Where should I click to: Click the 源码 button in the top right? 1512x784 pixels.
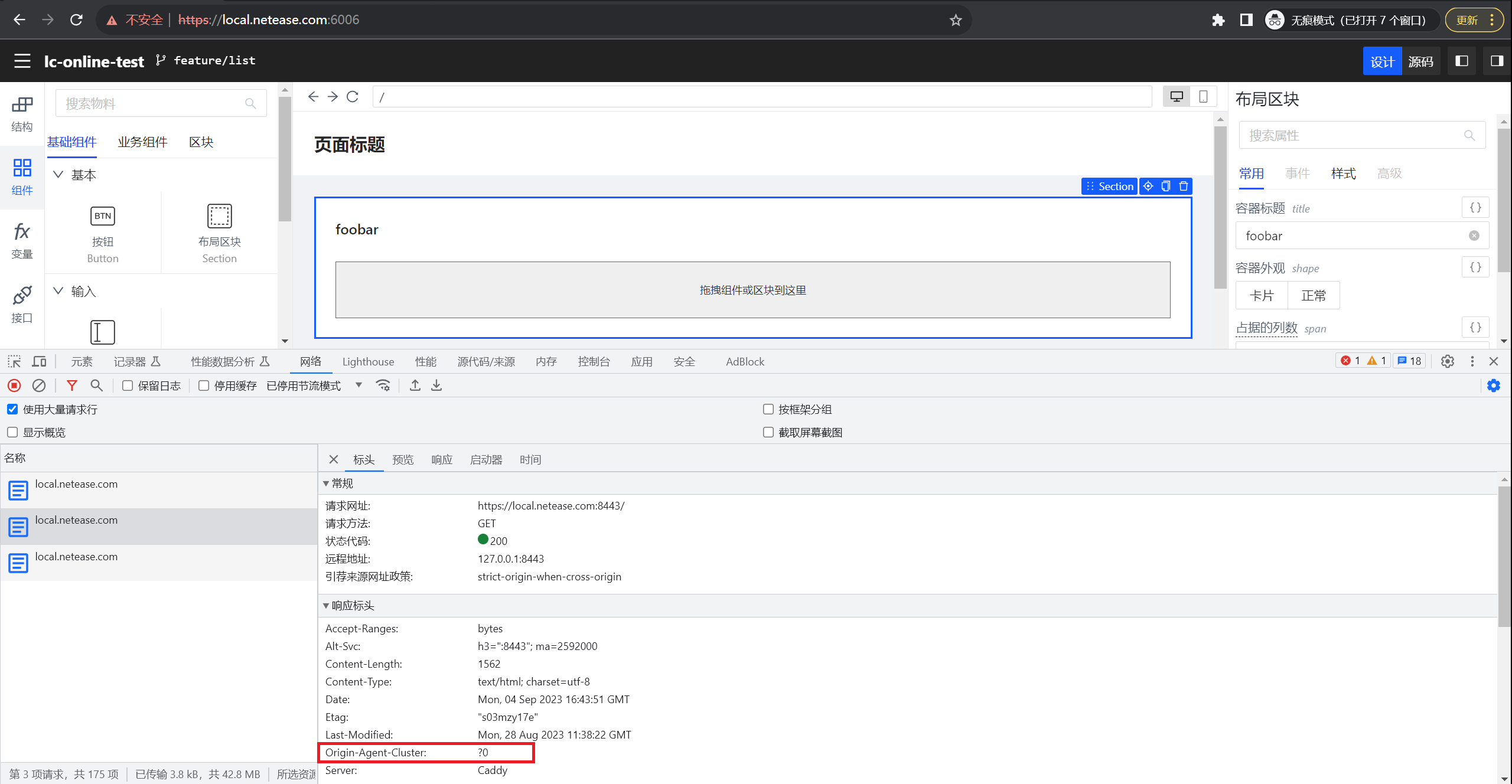click(1421, 61)
